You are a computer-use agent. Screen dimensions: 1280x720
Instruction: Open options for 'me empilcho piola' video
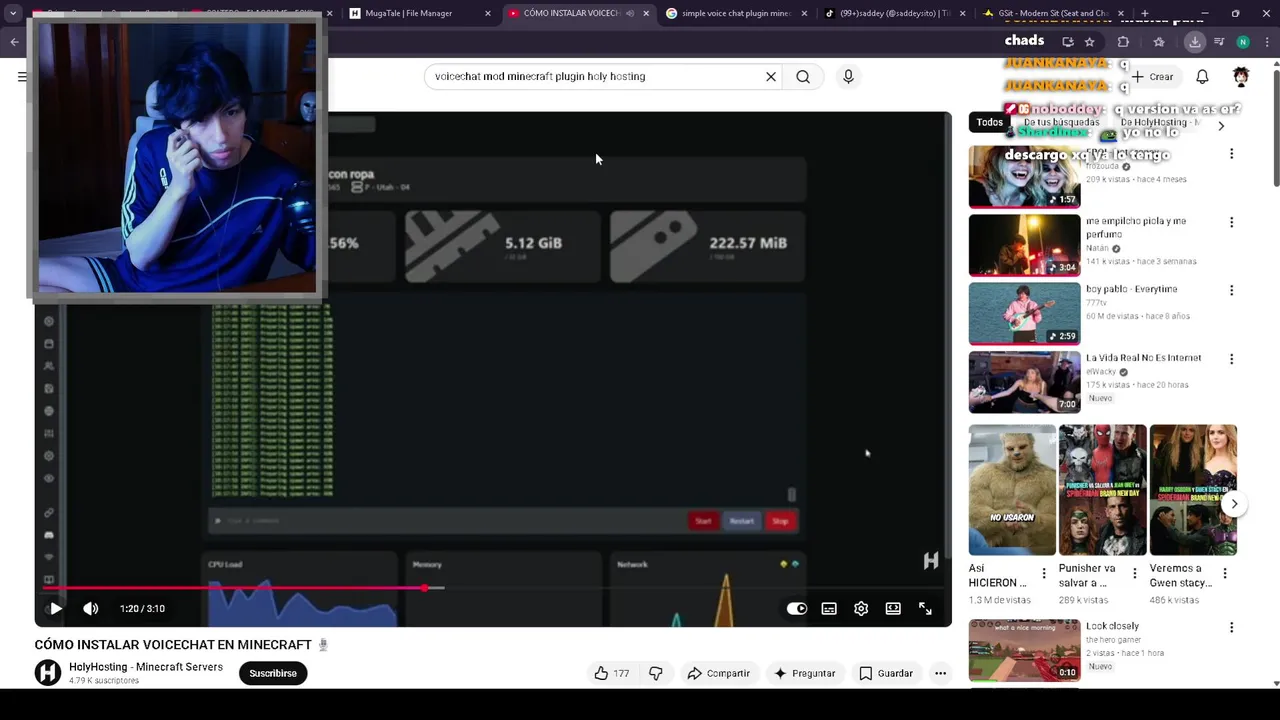click(x=1232, y=222)
